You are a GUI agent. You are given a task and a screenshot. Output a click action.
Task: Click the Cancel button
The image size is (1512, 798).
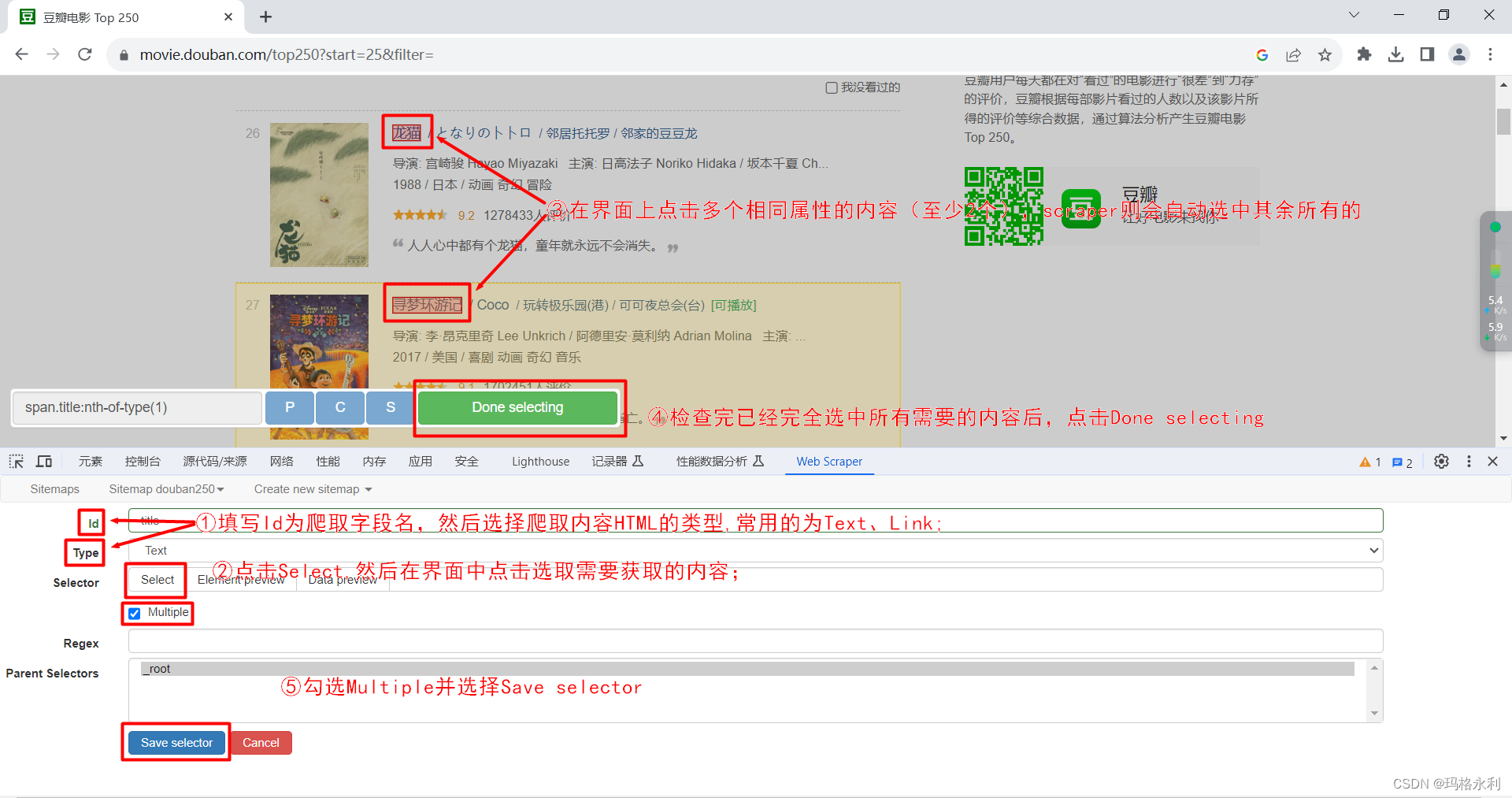(x=261, y=743)
